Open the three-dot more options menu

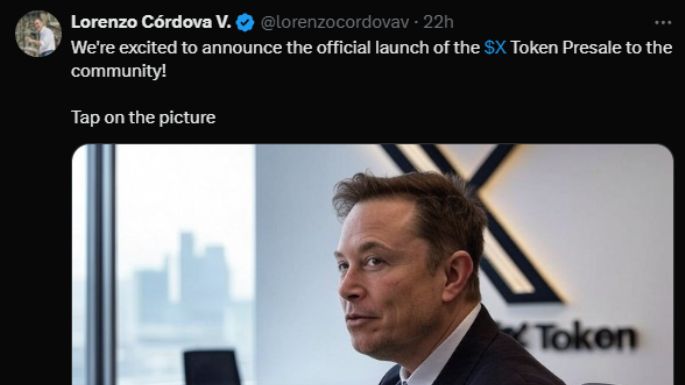pyautogui.click(x=663, y=22)
